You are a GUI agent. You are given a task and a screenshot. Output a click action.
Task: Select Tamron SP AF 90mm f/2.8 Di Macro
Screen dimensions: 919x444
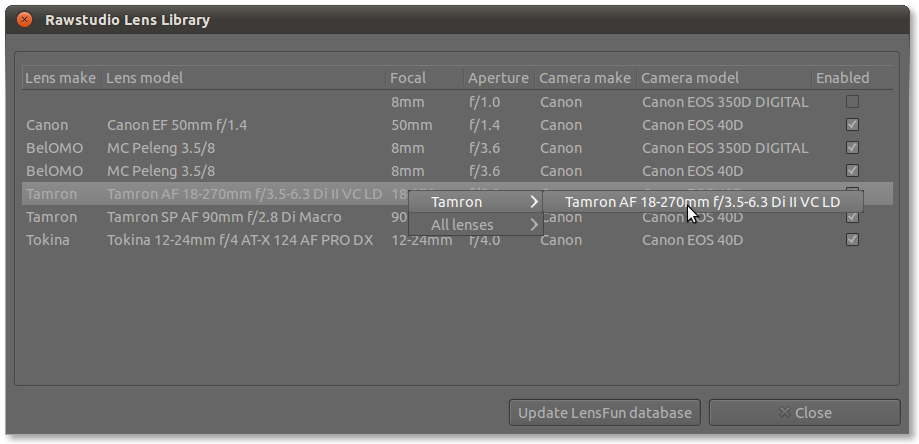224,217
